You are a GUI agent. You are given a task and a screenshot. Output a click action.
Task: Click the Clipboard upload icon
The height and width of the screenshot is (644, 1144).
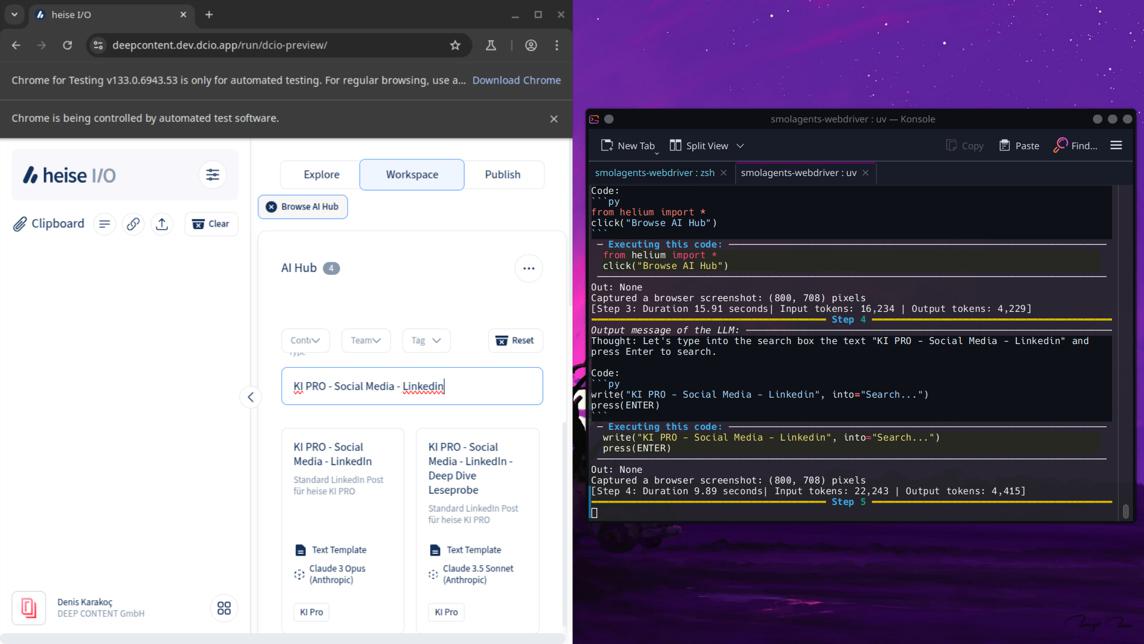tap(162, 224)
